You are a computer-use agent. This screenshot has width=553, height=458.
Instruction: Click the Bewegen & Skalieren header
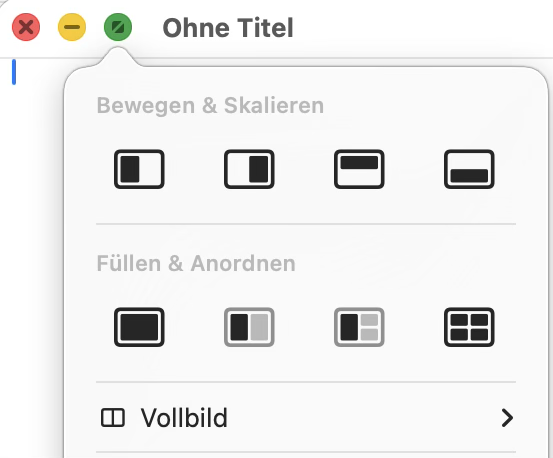tap(210, 105)
